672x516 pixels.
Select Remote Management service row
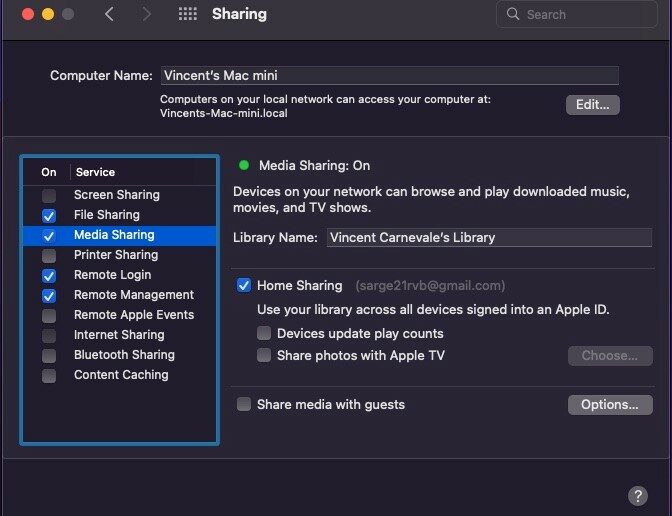tap(120, 295)
